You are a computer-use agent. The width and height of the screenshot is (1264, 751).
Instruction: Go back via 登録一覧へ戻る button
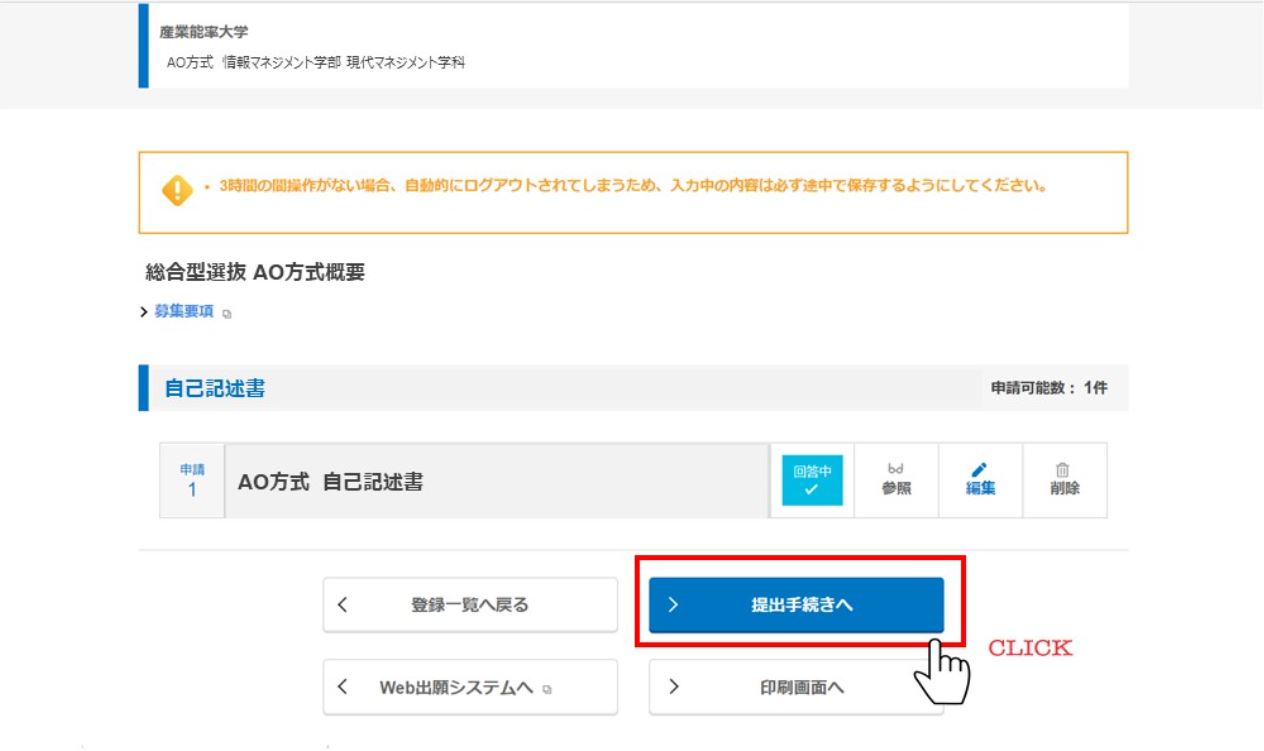(x=470, y=605)
